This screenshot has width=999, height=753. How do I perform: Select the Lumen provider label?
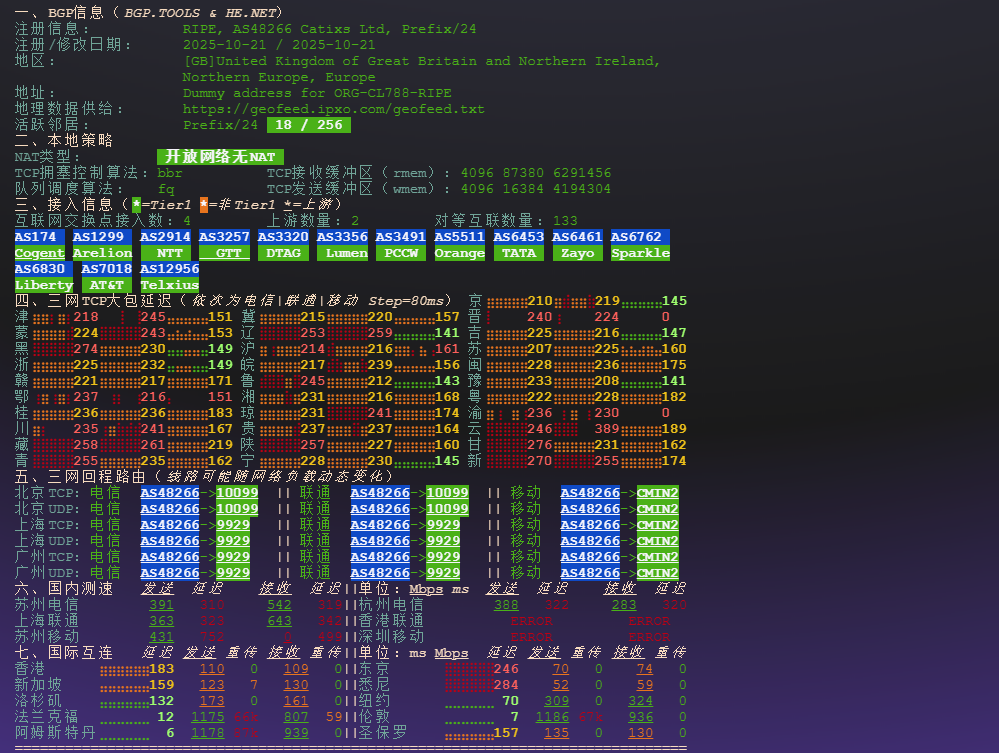coord(342,253)
